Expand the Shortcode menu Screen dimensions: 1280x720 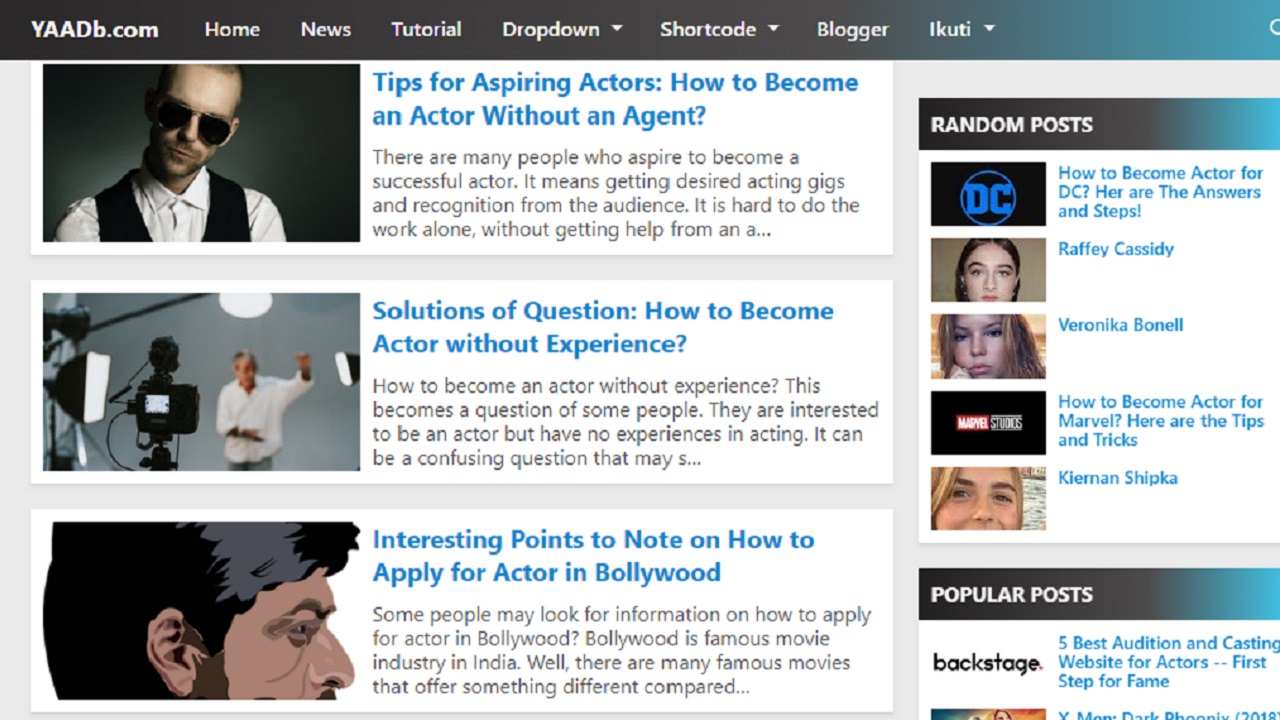click(x=719, y=29)
